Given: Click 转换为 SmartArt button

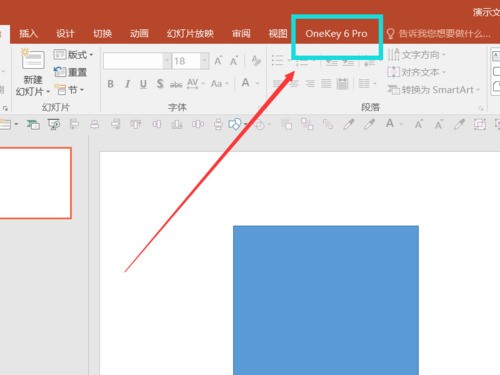Looking at the screenshot, I should 434,90.
